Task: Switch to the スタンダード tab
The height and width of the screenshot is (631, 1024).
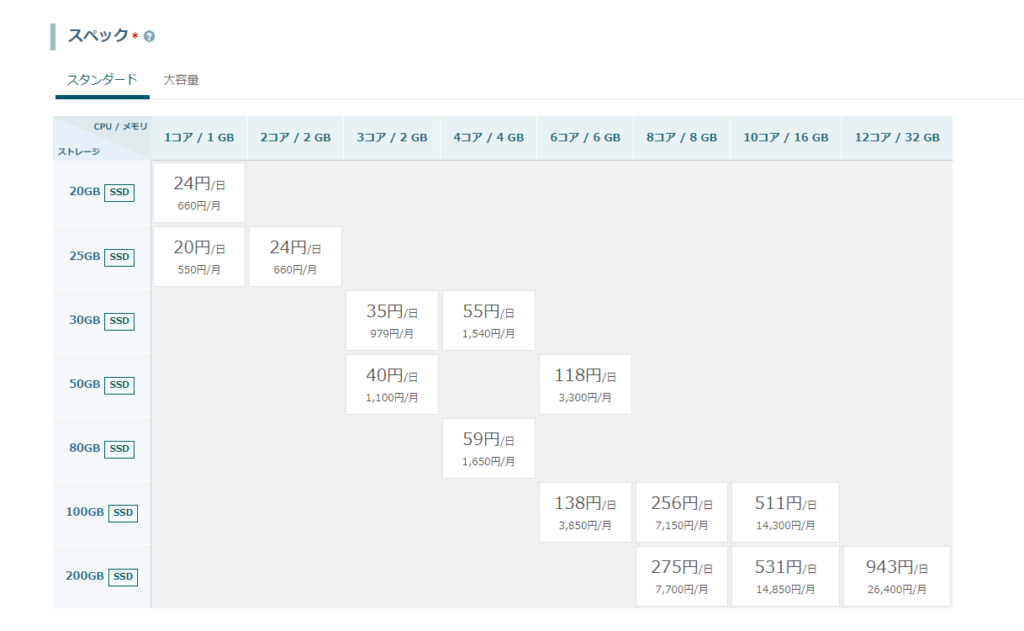Action: (102, 80)
